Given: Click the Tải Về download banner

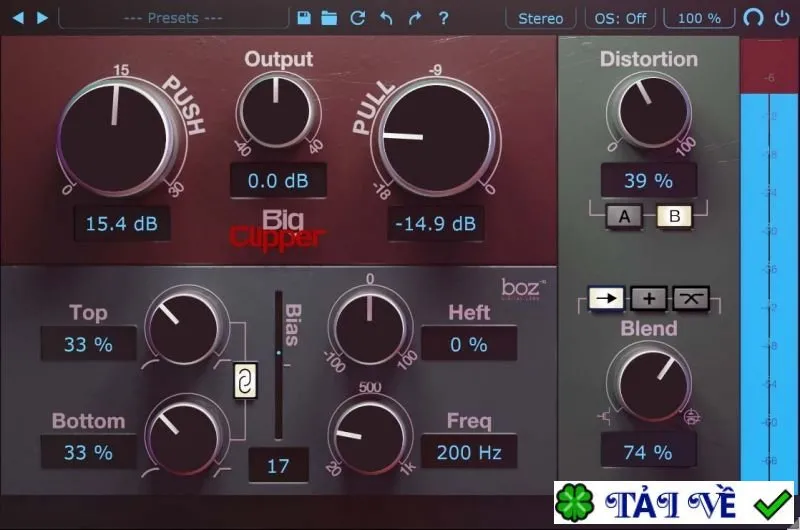Looking at the screenshot, I should coord(674,502).
